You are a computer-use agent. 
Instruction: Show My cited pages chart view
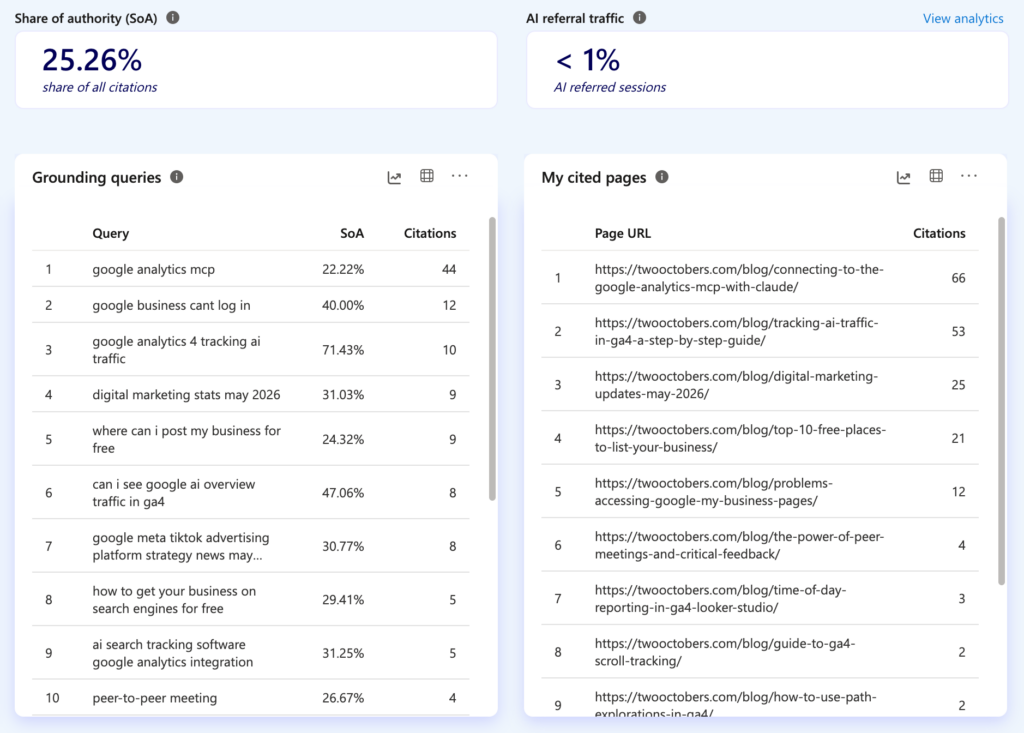click(903, 177)
